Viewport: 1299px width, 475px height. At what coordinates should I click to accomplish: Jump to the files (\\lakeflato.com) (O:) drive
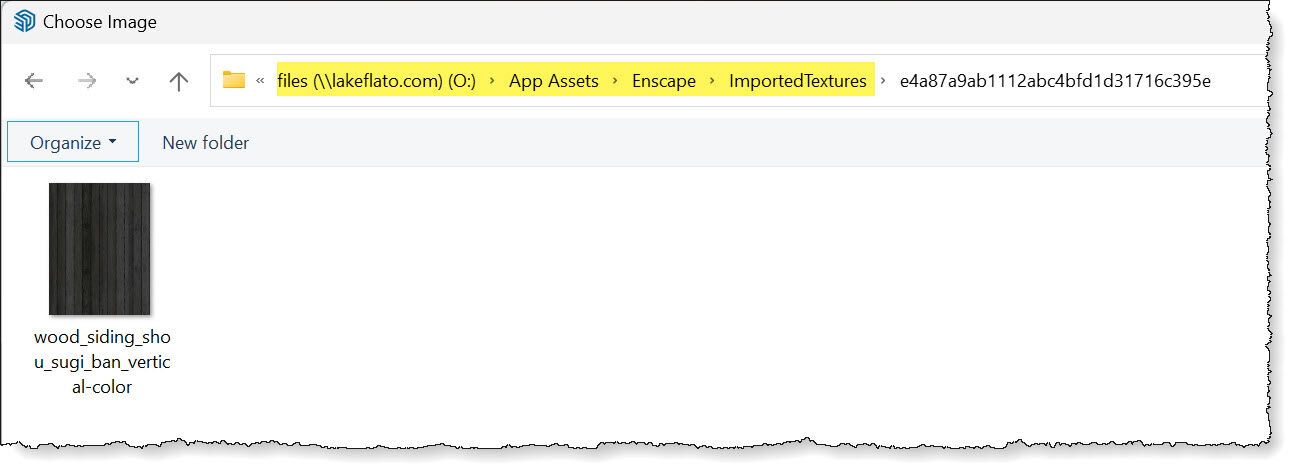[x=376, y=81]
